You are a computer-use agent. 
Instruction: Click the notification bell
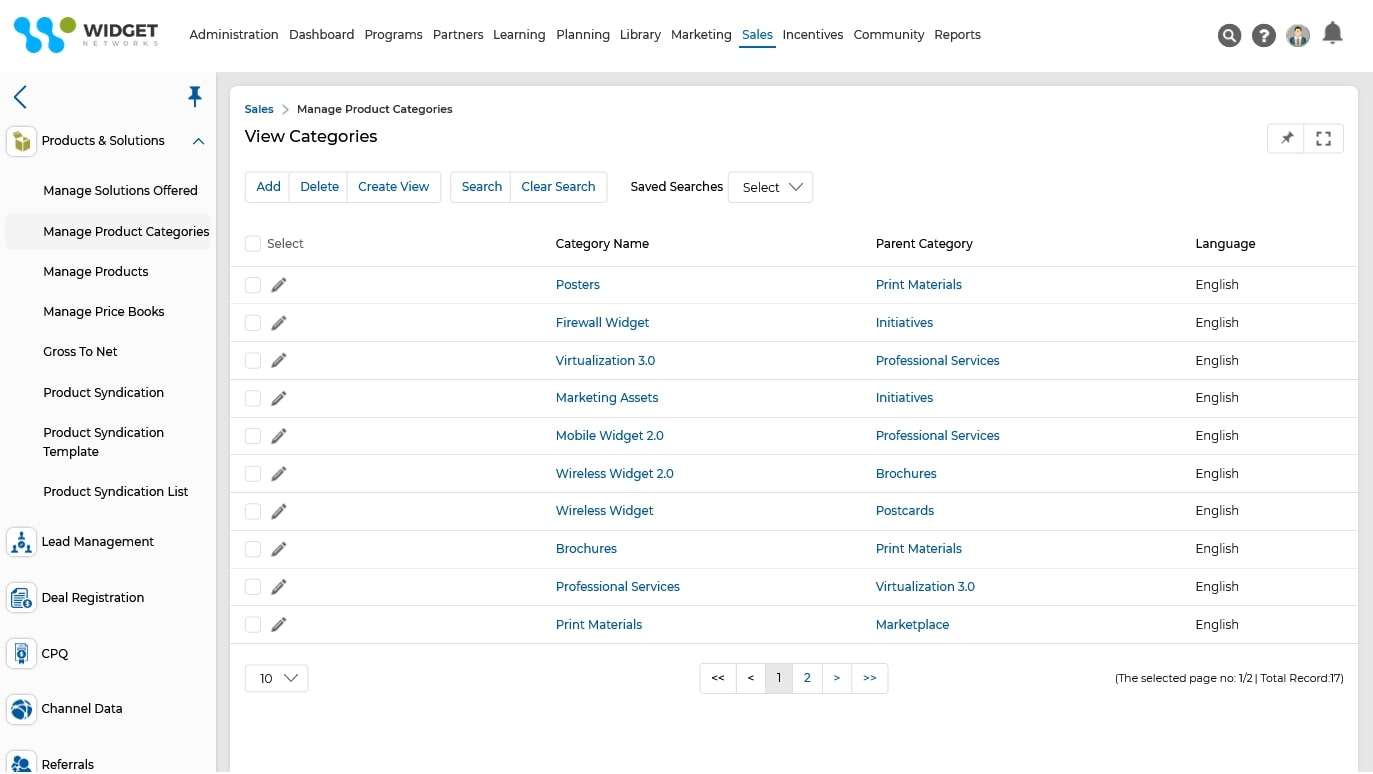[1332, 34]
